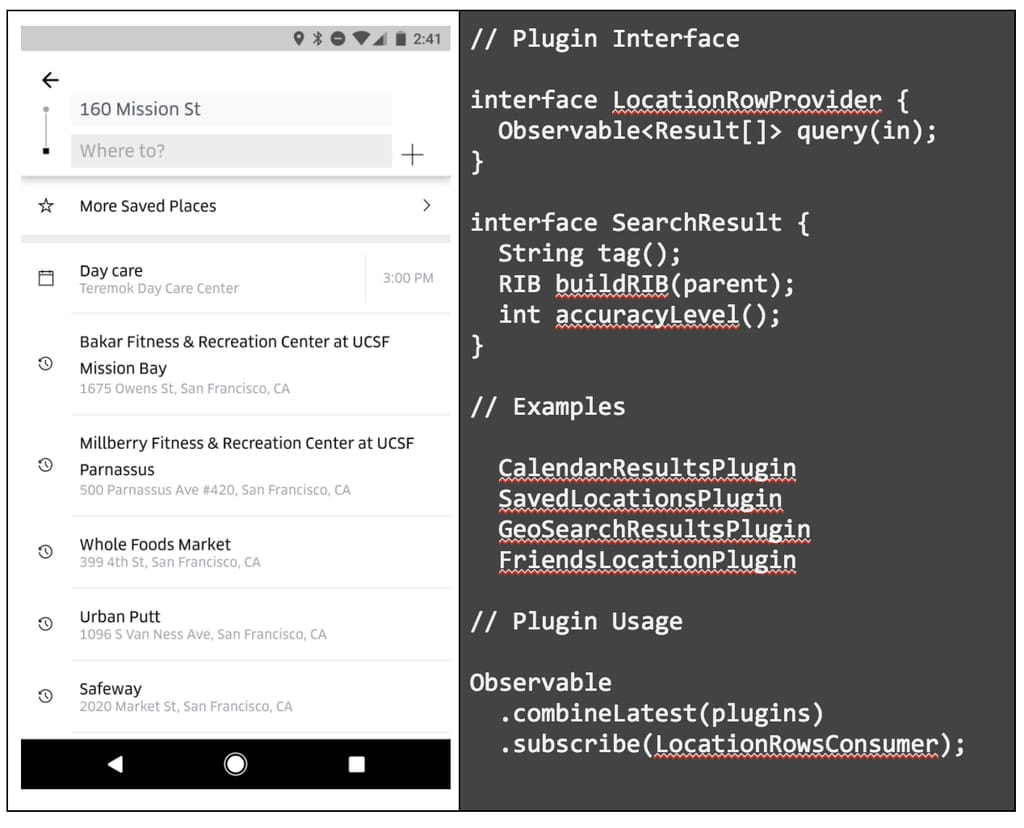
Task: Click 'Observable<Result[]> query(in);' line
Action: click(x=717, y=131)
